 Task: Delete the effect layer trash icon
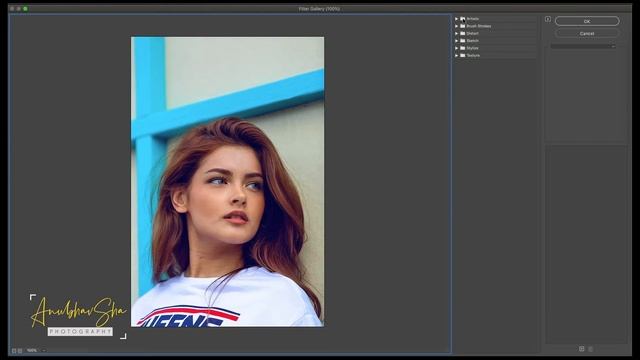point(590,349)
